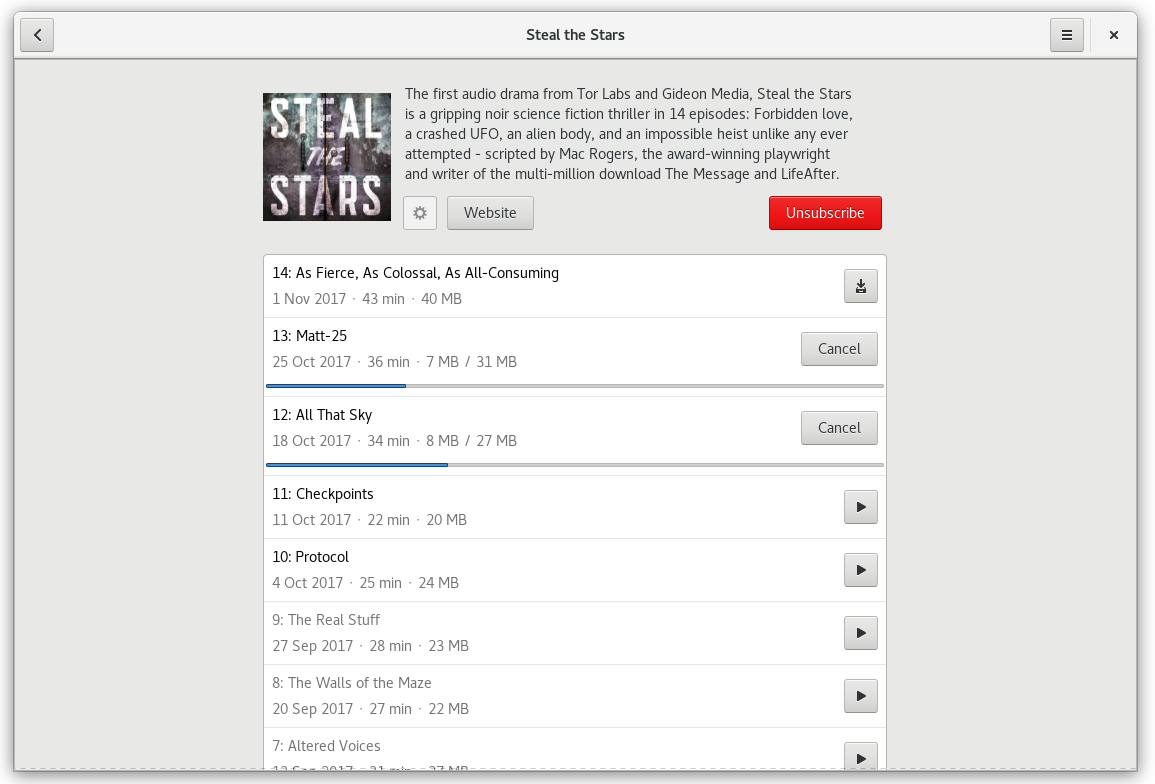
Task: Play episode 10 Protocol
Action: tap(860, 570)
